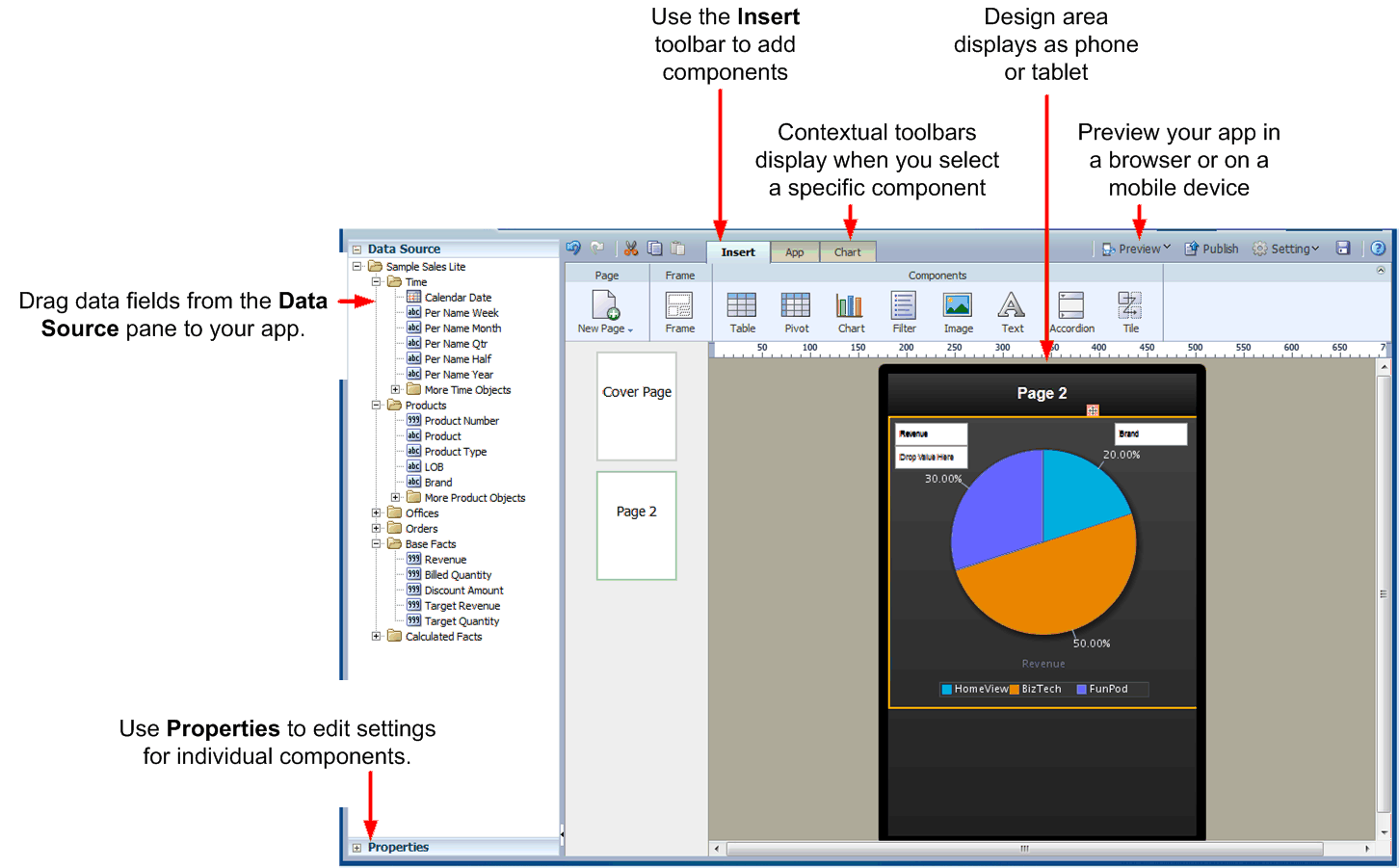Click the horizontal scrollbar under design area
The width and height of the screenshot is (1399, 868).
pyautogui.click(x=1025, y=849)
